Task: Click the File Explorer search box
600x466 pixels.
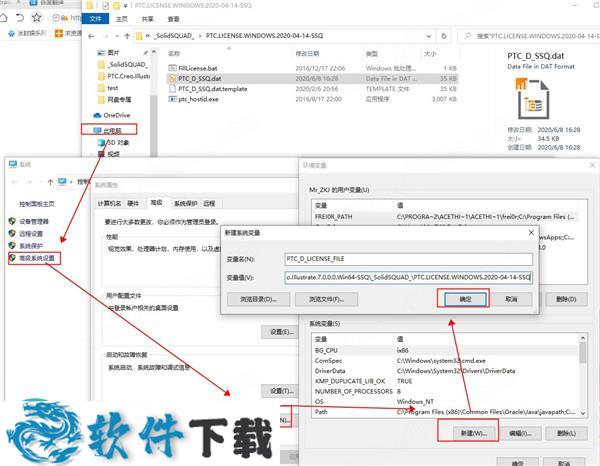Action: click(x=530, y=36)
